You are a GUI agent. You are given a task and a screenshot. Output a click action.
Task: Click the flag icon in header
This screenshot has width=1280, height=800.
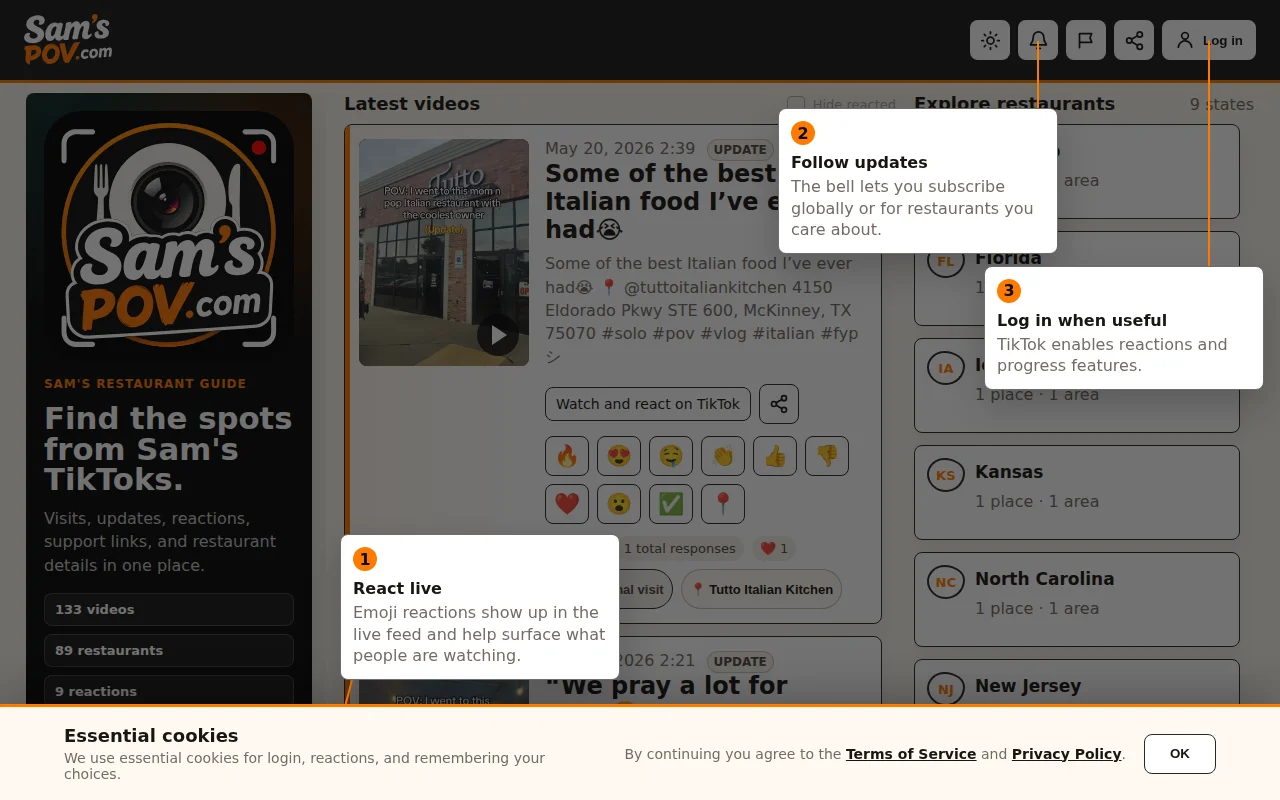pos(1086,40)
